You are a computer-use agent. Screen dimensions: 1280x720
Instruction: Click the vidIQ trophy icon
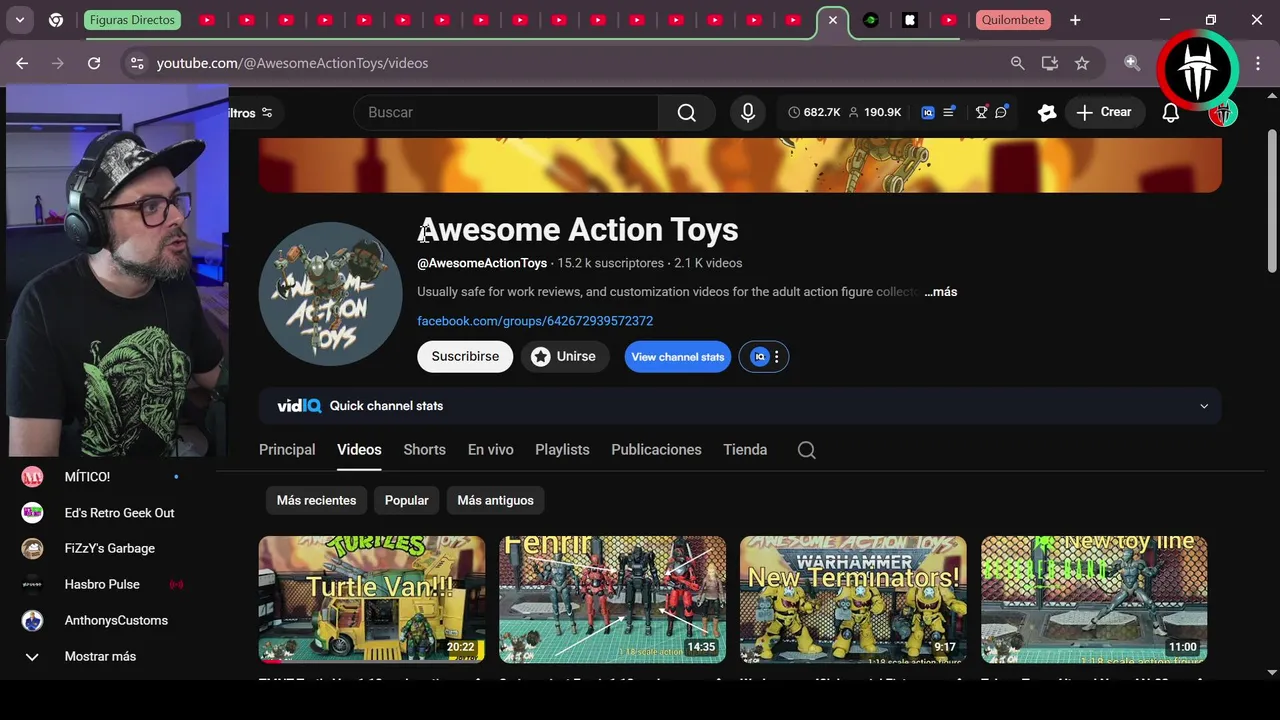coord(982,113)
